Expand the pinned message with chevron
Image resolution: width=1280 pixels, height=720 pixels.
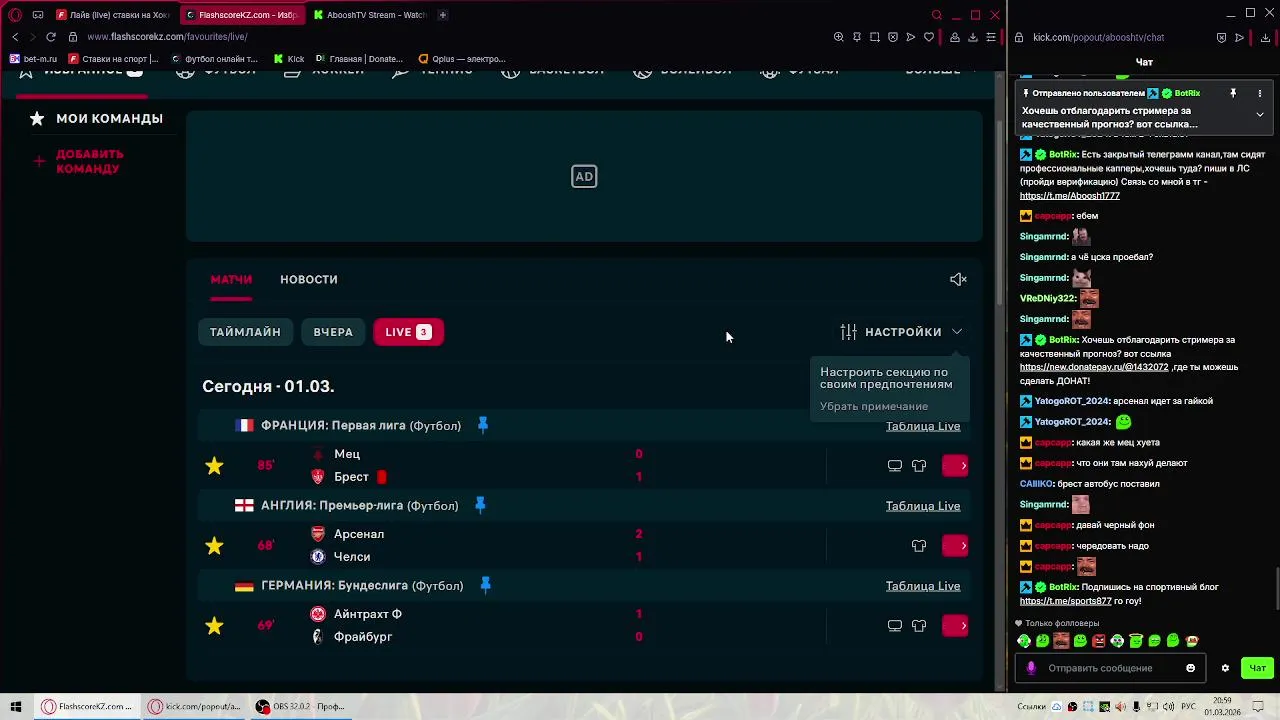coord(1260,115)
